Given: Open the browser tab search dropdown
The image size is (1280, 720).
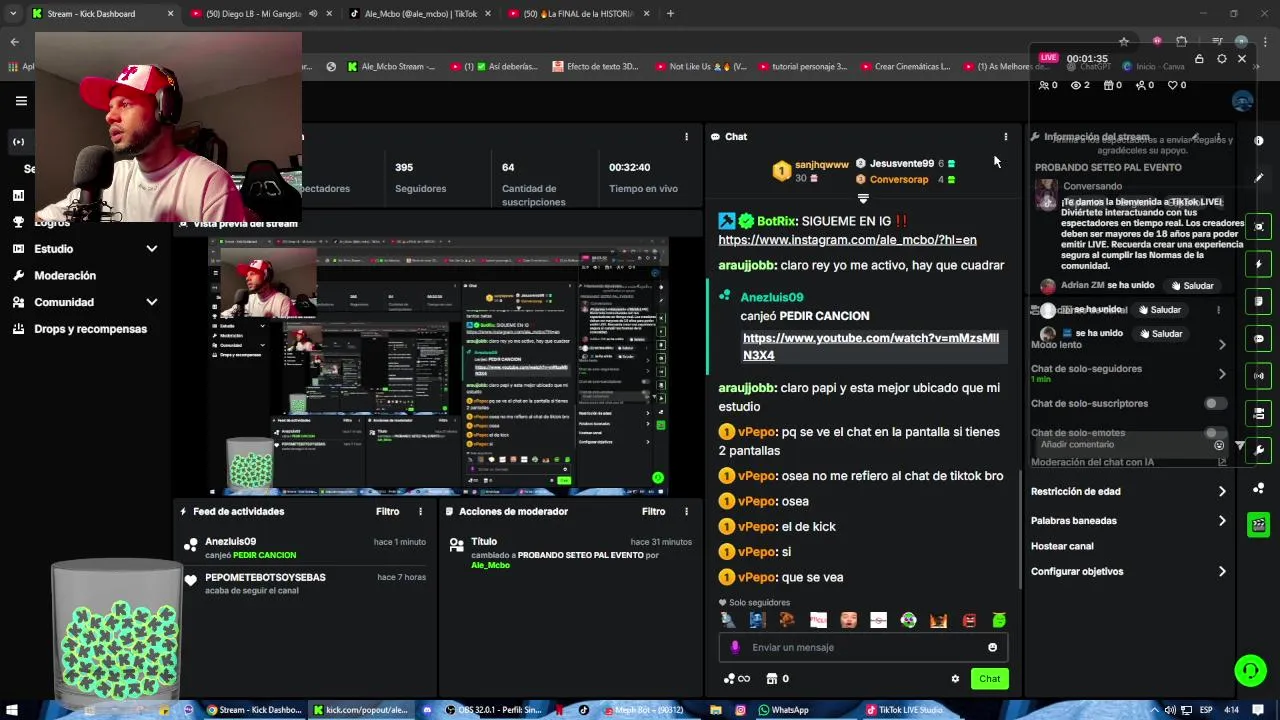Looking at the screenshot, I should tap(12, 14).
